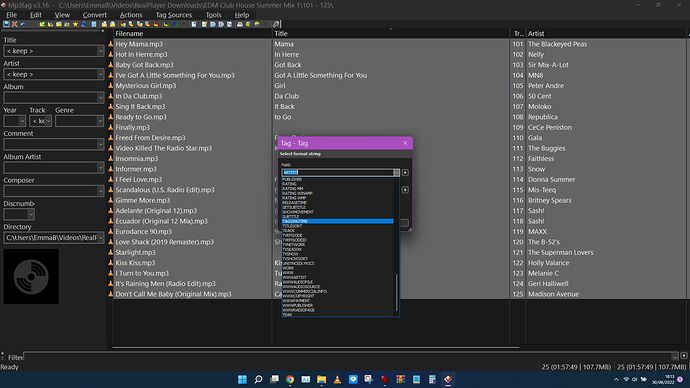Click the calculator icon in taskbar

pos(432,379)
